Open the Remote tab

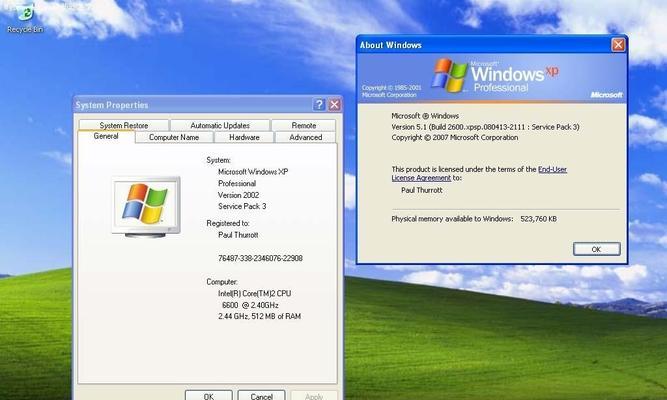pyautogui.click(x=304, y=125)
